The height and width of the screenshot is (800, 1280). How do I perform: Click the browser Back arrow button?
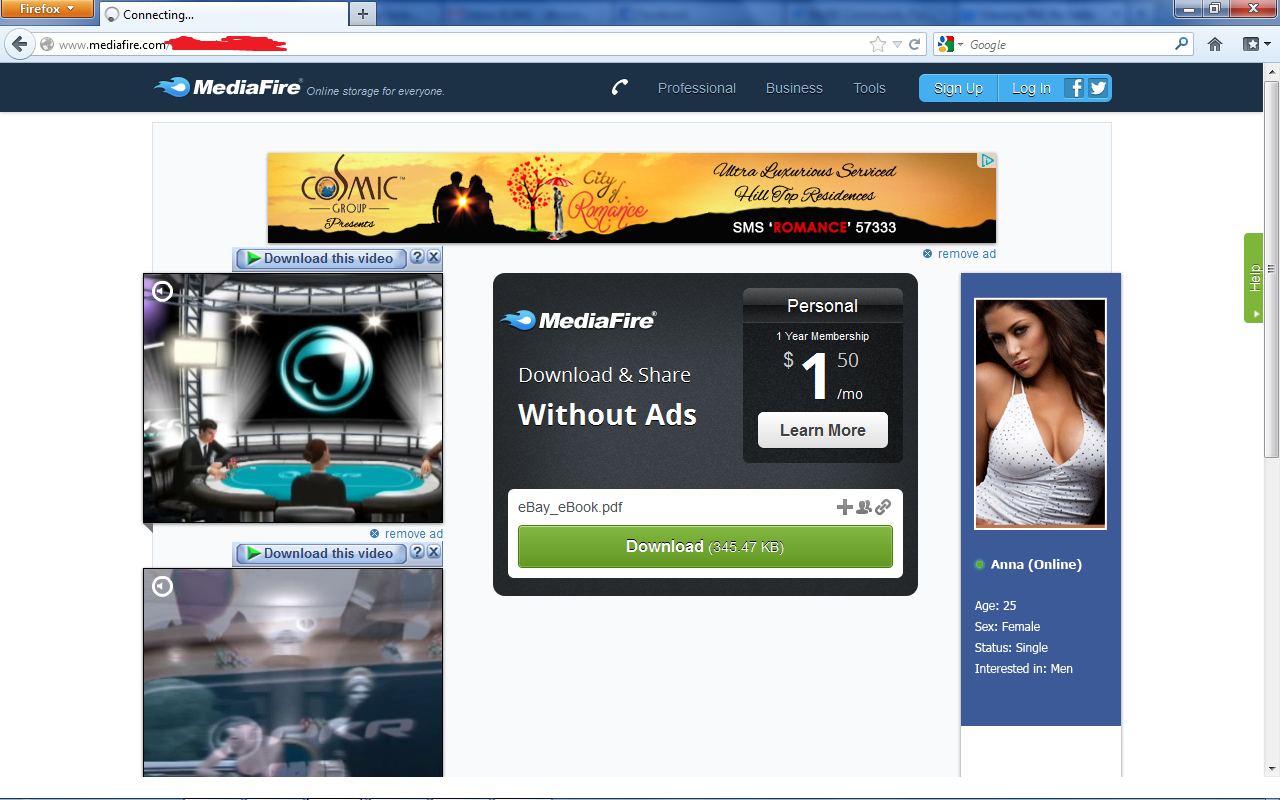click(19, 44)
